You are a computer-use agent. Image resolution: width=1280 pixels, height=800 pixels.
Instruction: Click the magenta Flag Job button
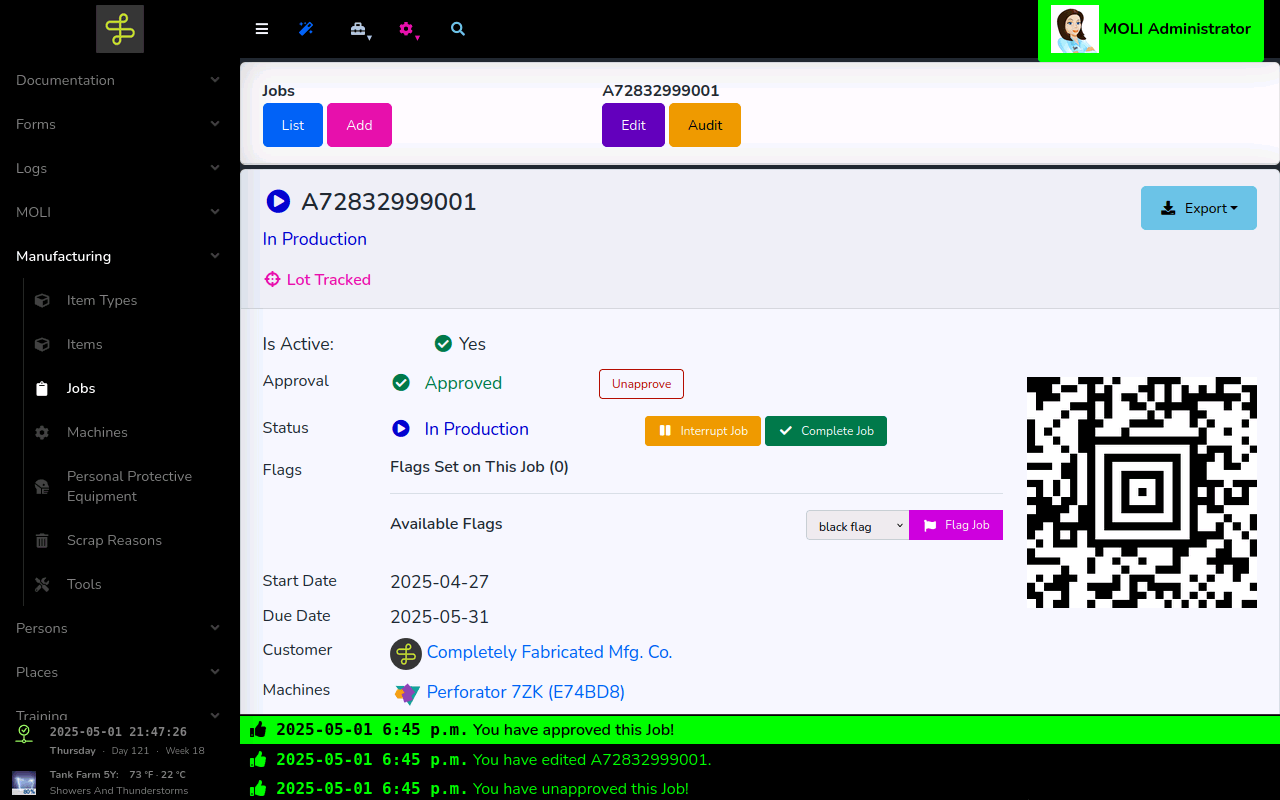[x=955, y=525]
